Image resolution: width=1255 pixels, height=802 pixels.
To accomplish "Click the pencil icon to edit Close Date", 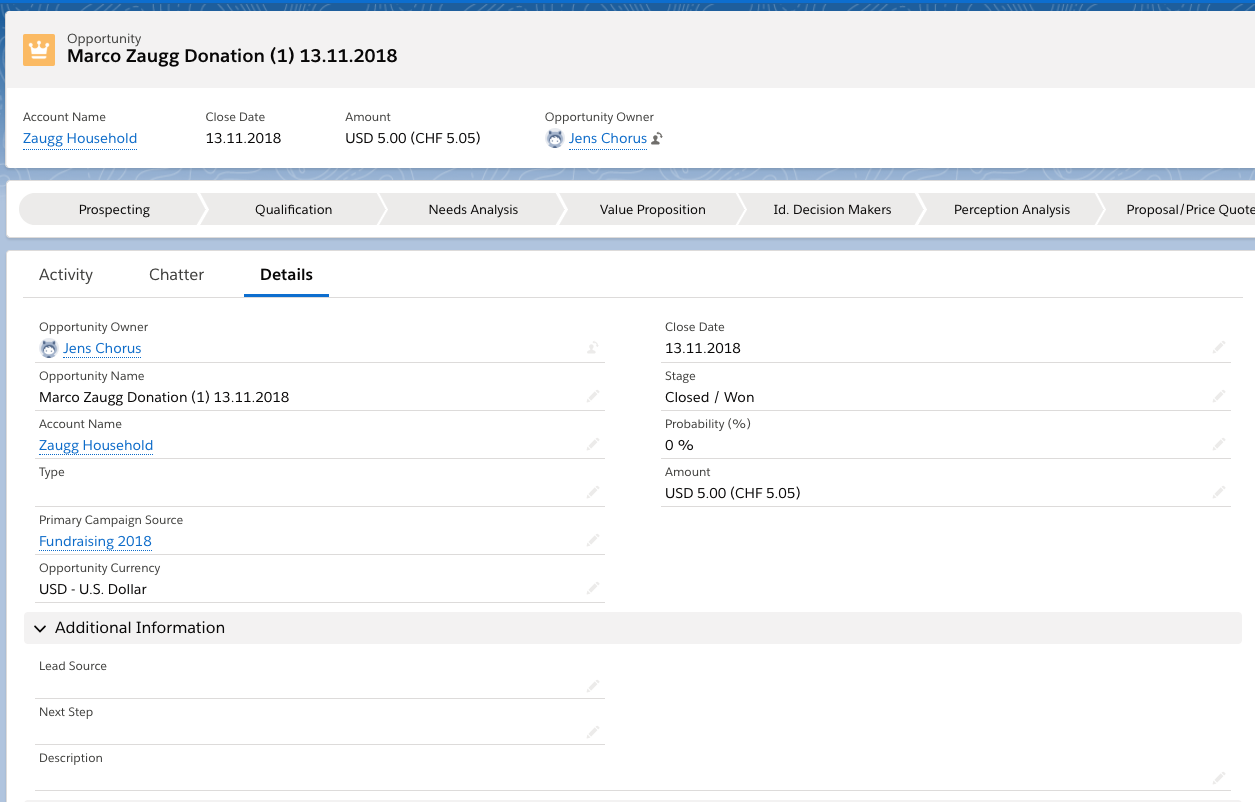I will (x=1219, y=345).
